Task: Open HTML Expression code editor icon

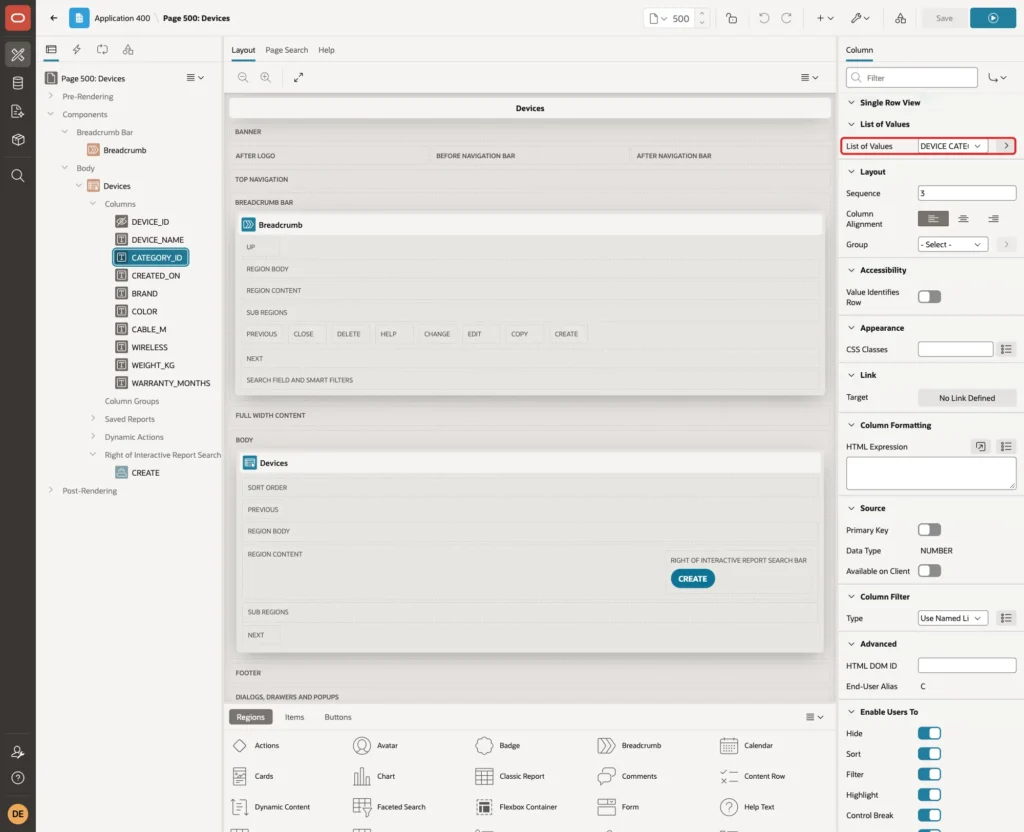Action: (x=980, y=447)
